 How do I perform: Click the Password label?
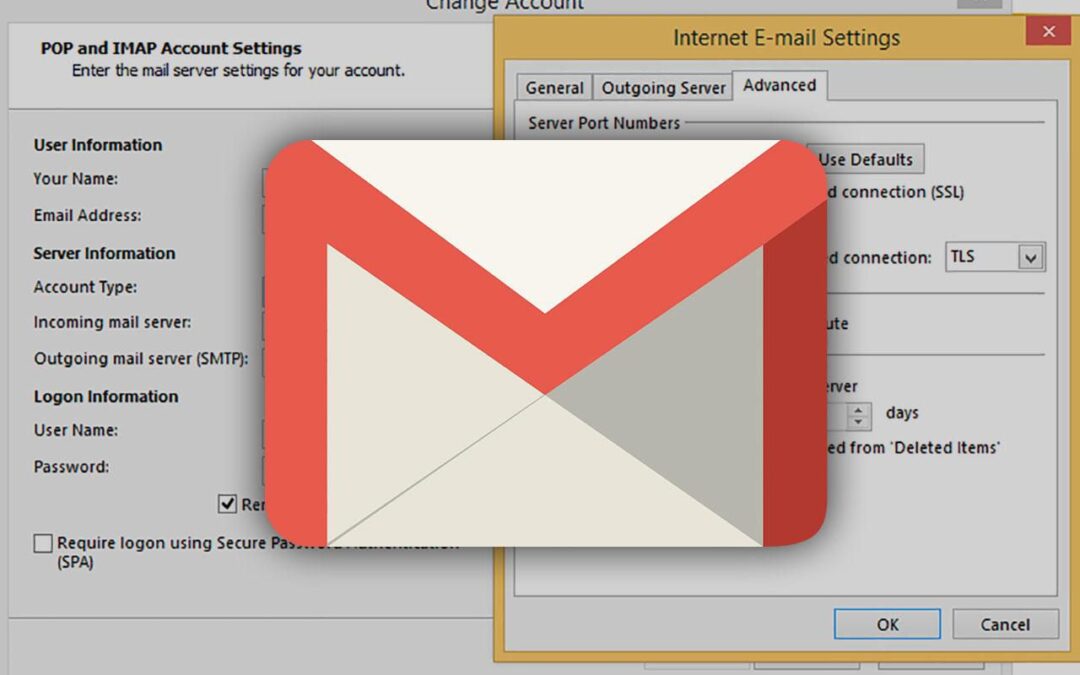[x=72, y=467]
